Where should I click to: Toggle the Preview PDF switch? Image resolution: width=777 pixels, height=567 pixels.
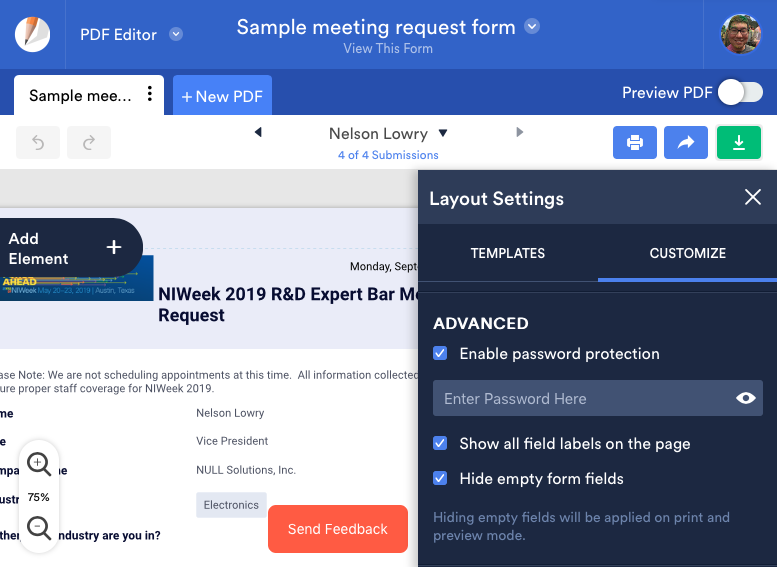(x=740, y=93)
